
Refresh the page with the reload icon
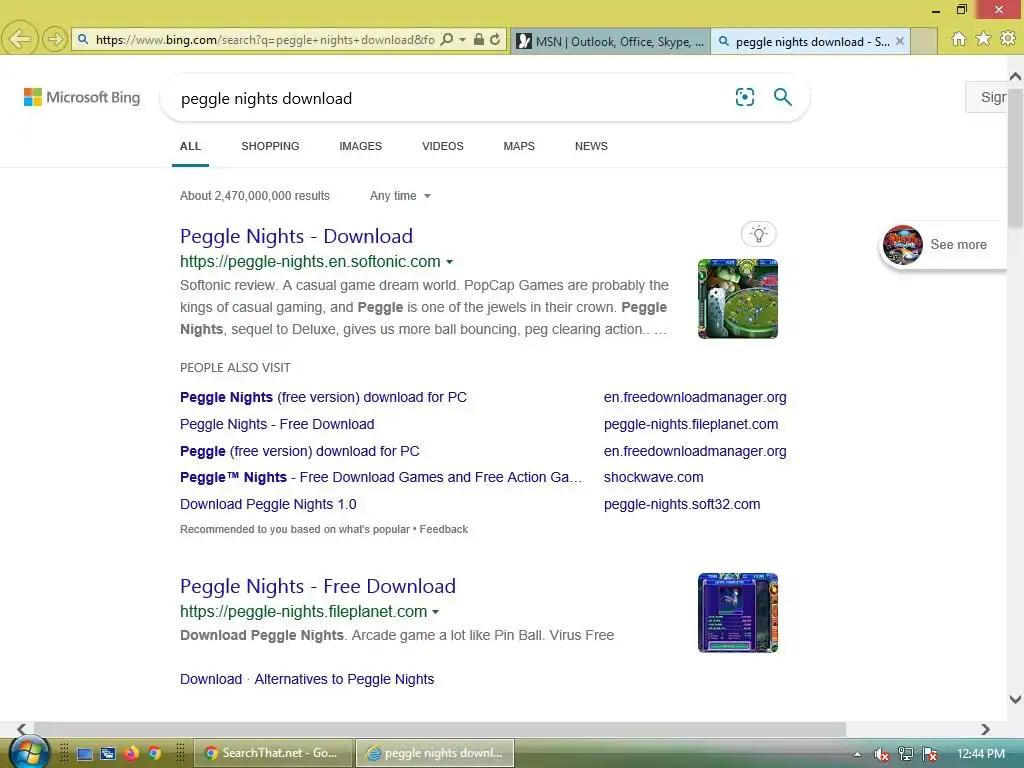[x=496, y=40]
